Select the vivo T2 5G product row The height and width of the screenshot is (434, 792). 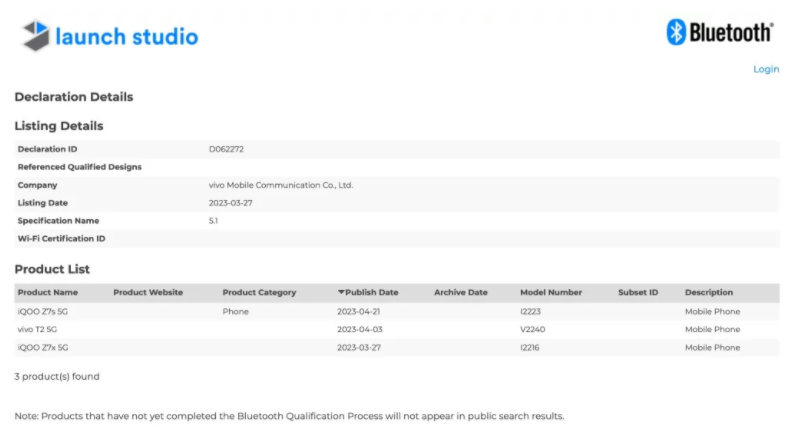[397, 329]
